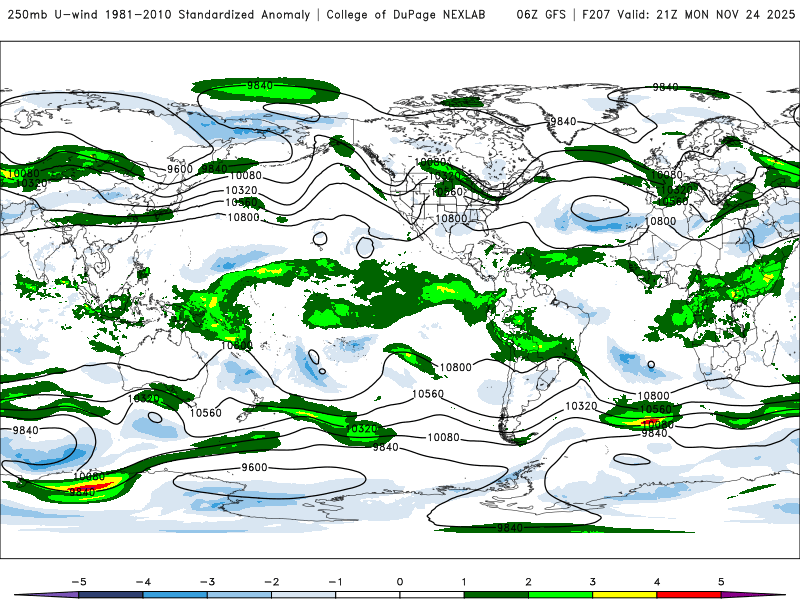The height and width of the screenshot is (600, 800).
Task: Click the '06Z GFS' model run label
Action: point(541,15)
